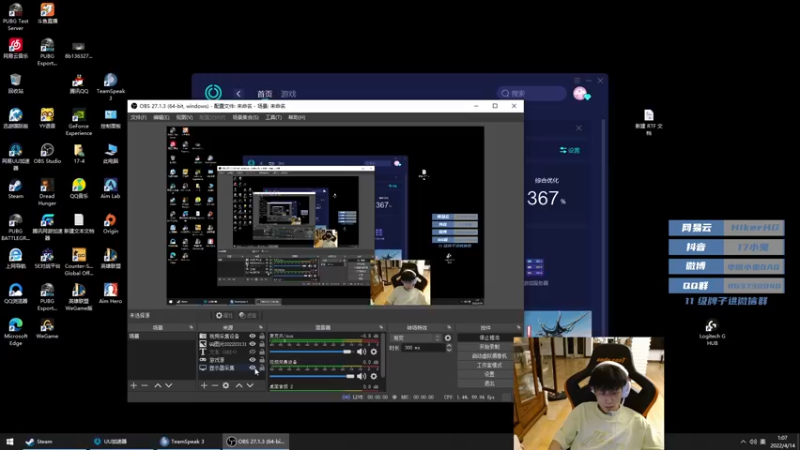Select 显示器采集 source in sources list
Viewport: 800px width, 450px height.
coord(222,367)
